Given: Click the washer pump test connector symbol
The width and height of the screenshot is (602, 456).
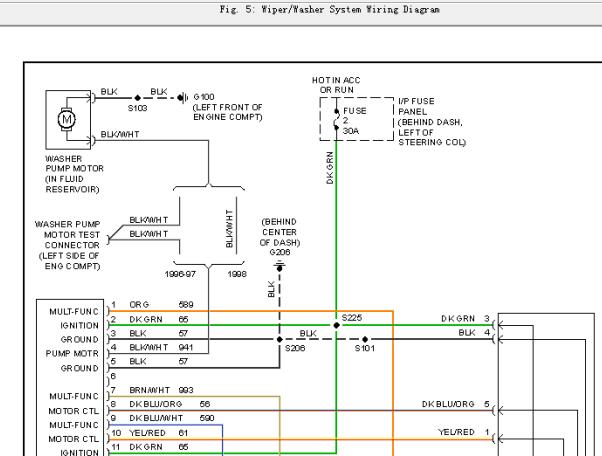Looking at the screenshot, I should click(109, 240).
